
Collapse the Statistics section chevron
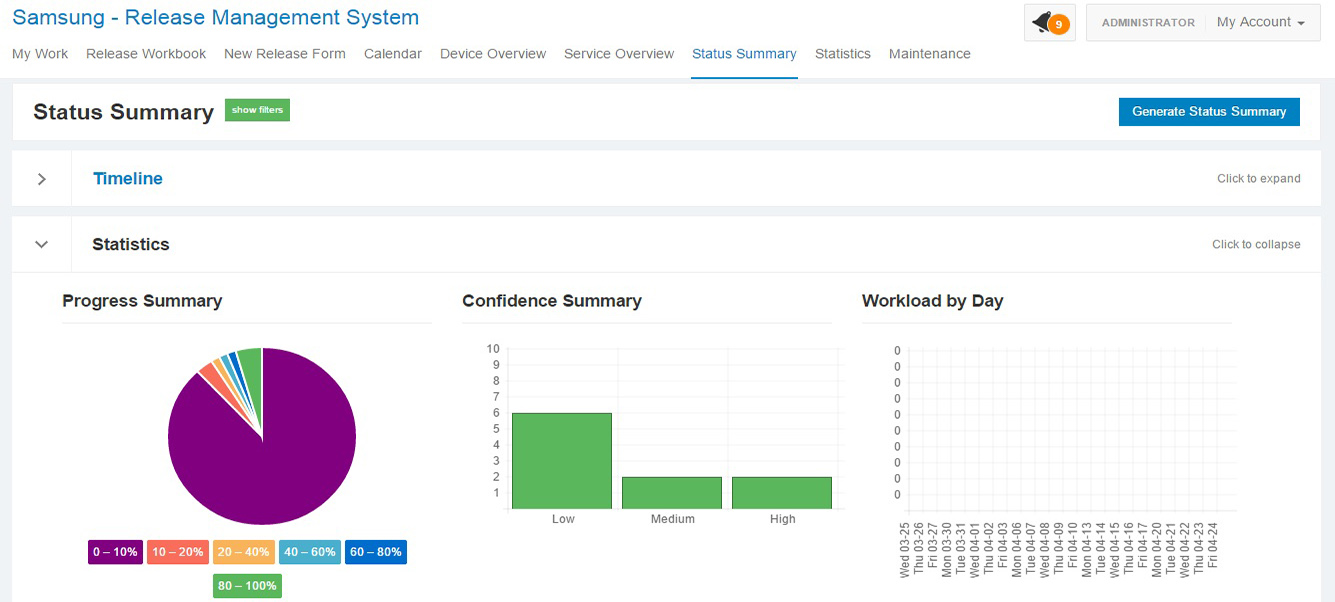pyautogui.click(x=42, y=244)
